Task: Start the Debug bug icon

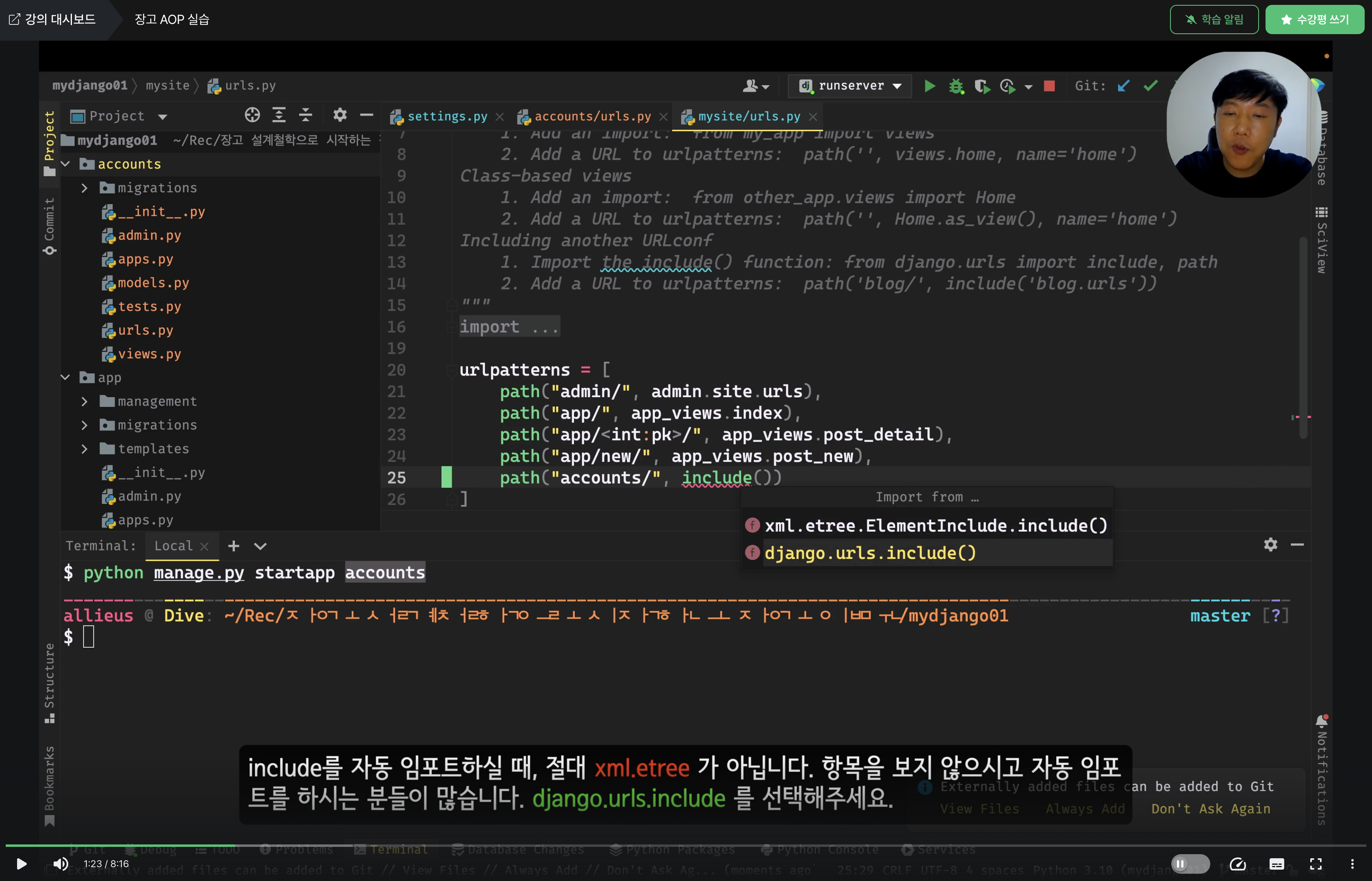Action: (956, 86)
